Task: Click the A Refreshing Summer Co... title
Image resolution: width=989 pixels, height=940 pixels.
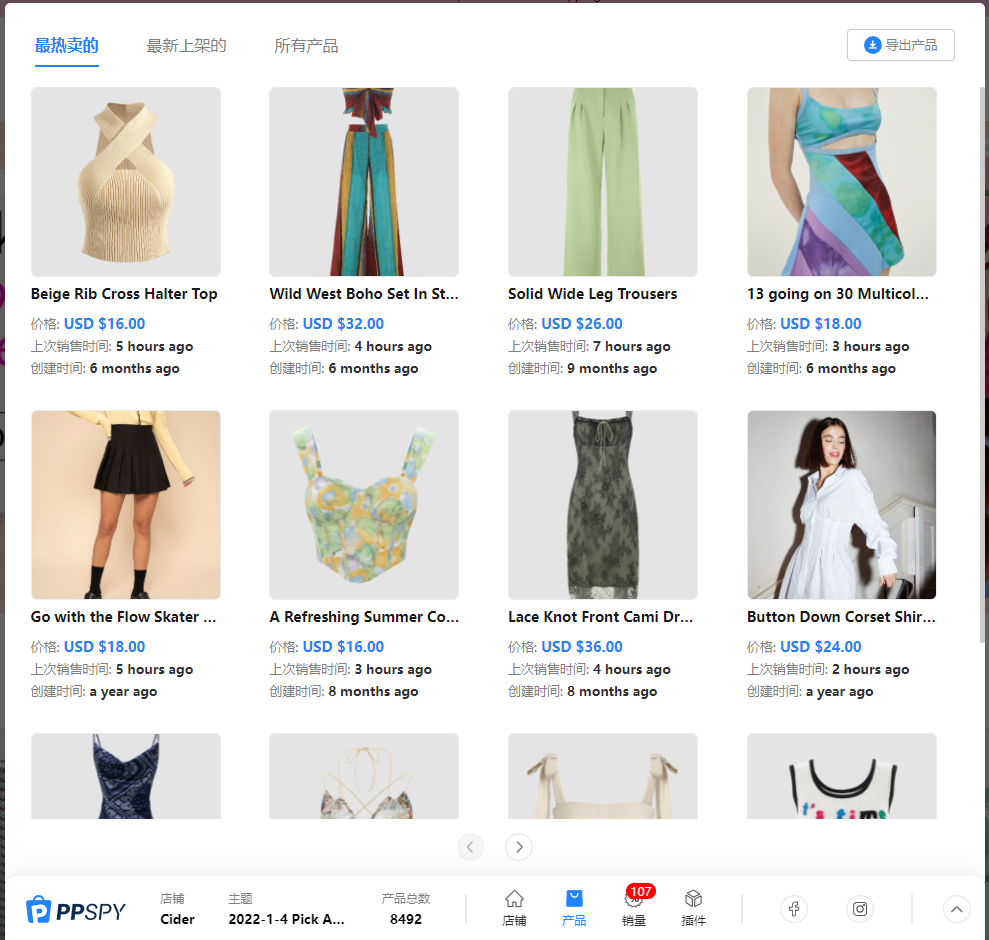Action: (x=364, y=617)
